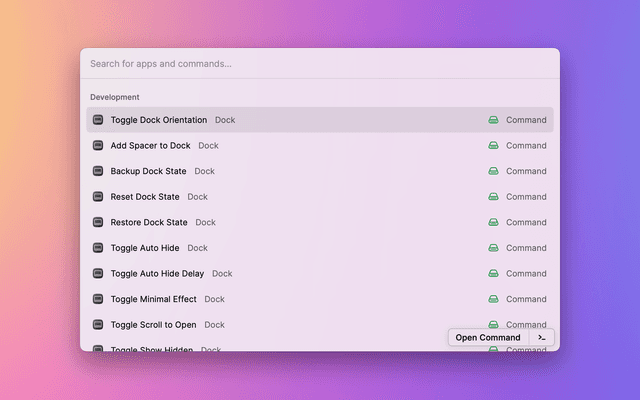The width and height of the screenshot is (640, 400).
Task: Choose the Backup Dock State command
Action: pyautogui.click(x=148, y=171)
